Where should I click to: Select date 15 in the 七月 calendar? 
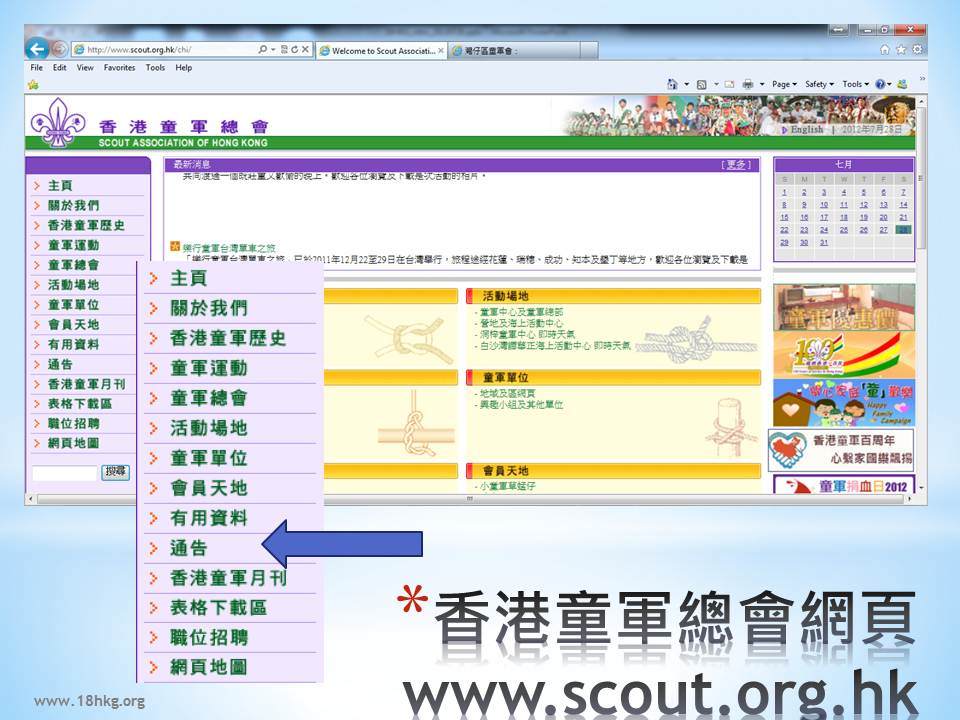pos(784,217)
